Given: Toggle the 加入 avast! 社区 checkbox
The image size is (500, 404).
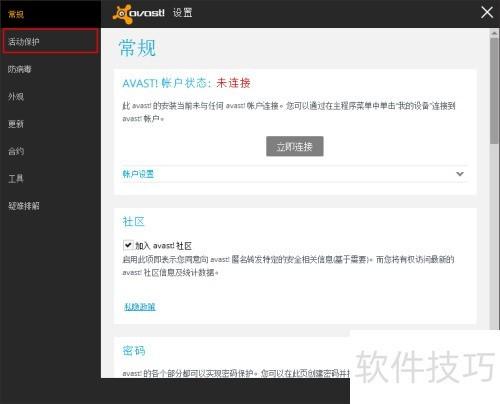Looking at the screenshot, I should [x=128, y=245].
